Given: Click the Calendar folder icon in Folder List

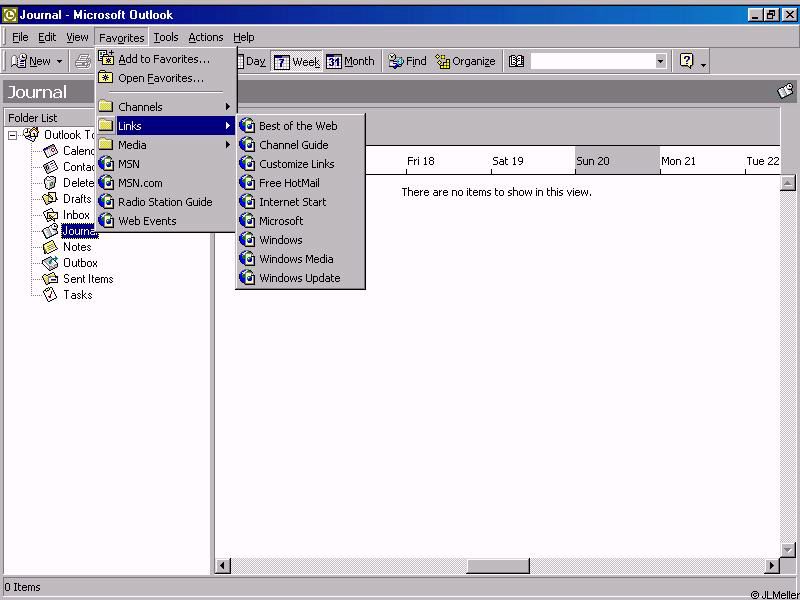Looking at the screenshot, I should tap(50, 151).
